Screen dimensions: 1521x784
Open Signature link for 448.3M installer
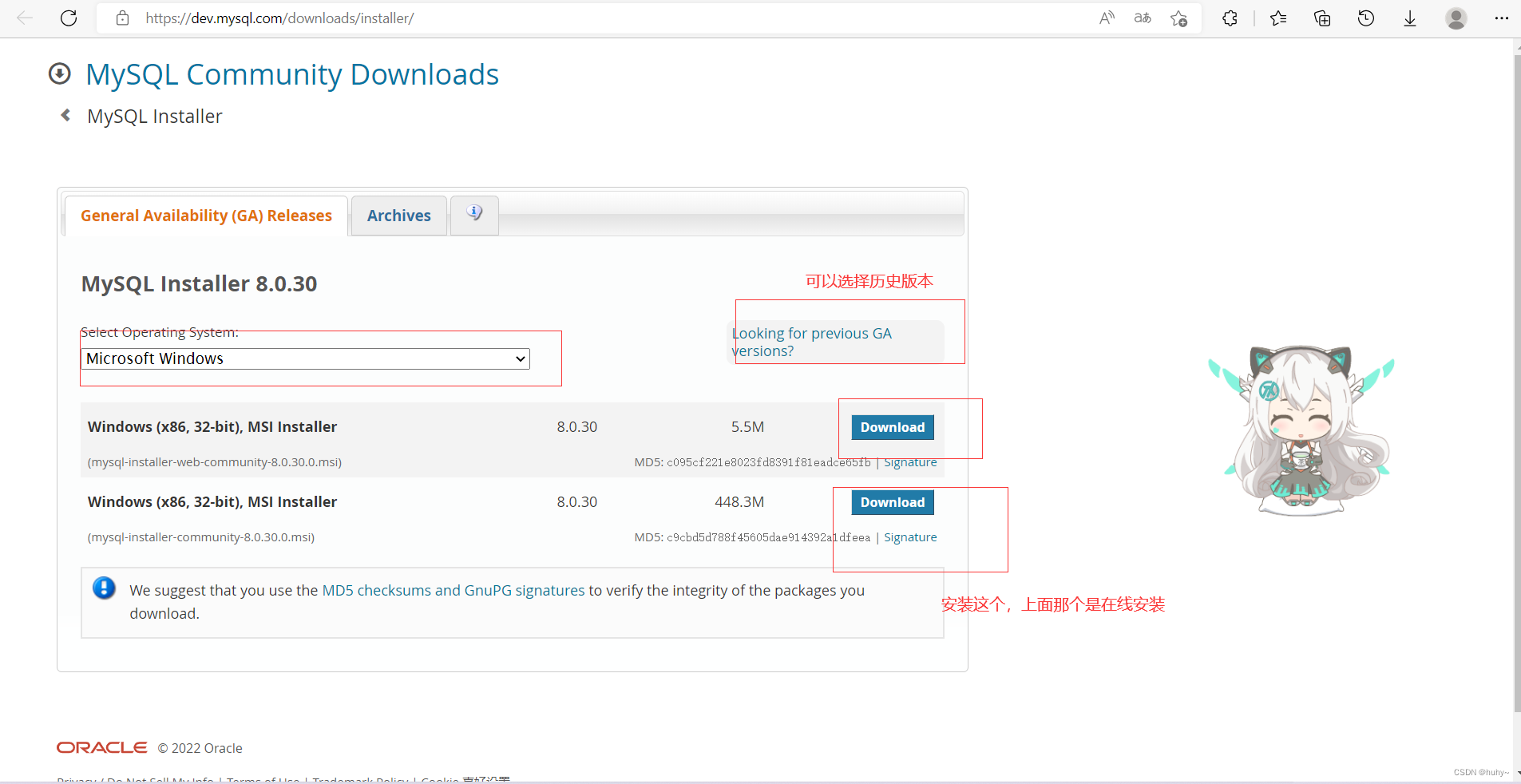pos(910,537)
